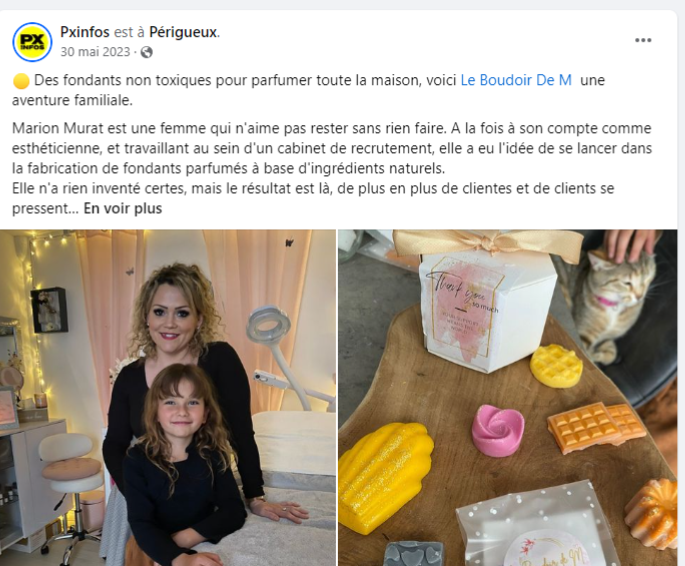This screenshot has width=685, height=566.
Task: Open the photo of scented wax melts
Action: 508,397
